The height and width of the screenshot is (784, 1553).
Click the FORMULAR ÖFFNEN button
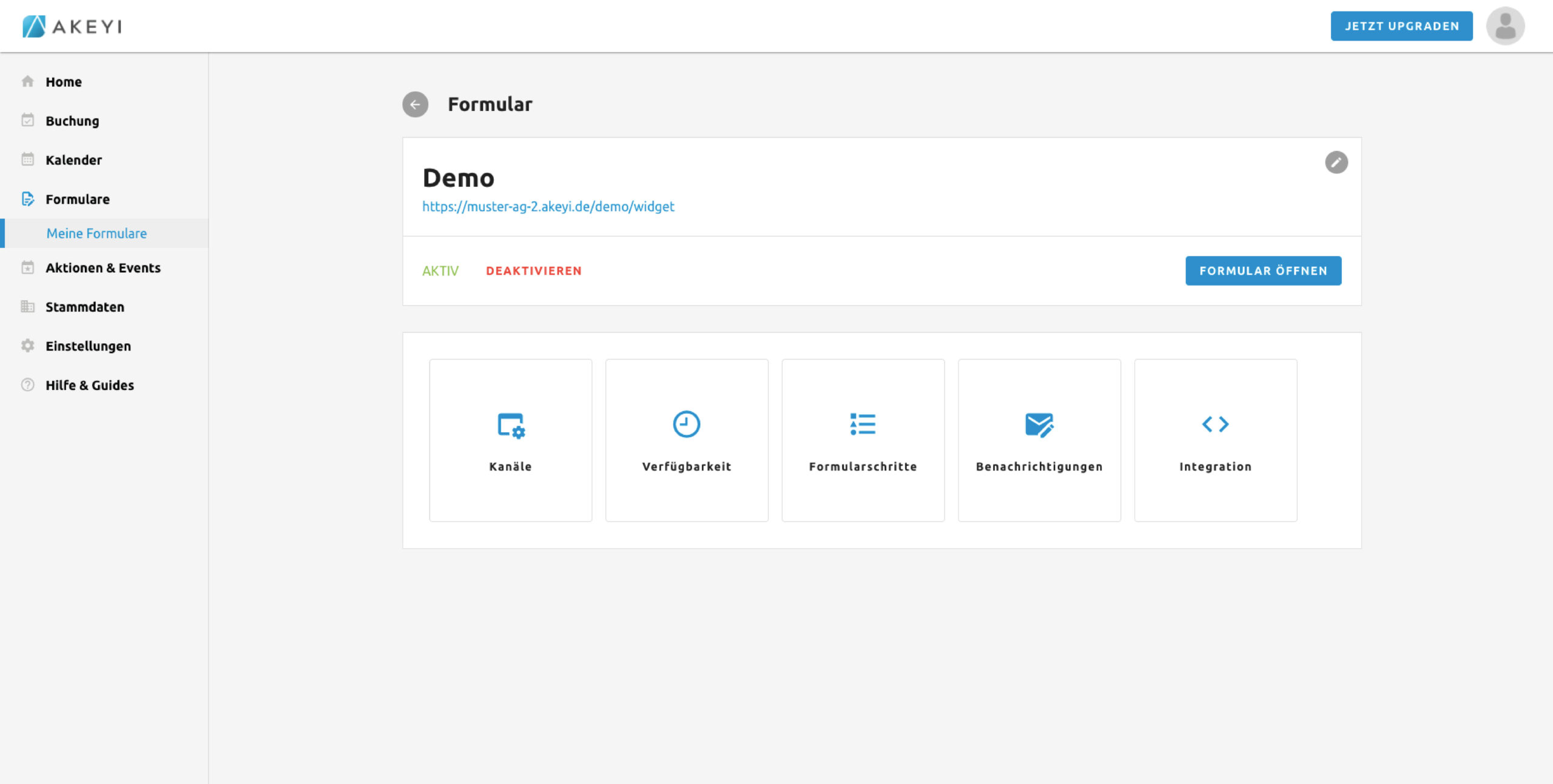1263,271
